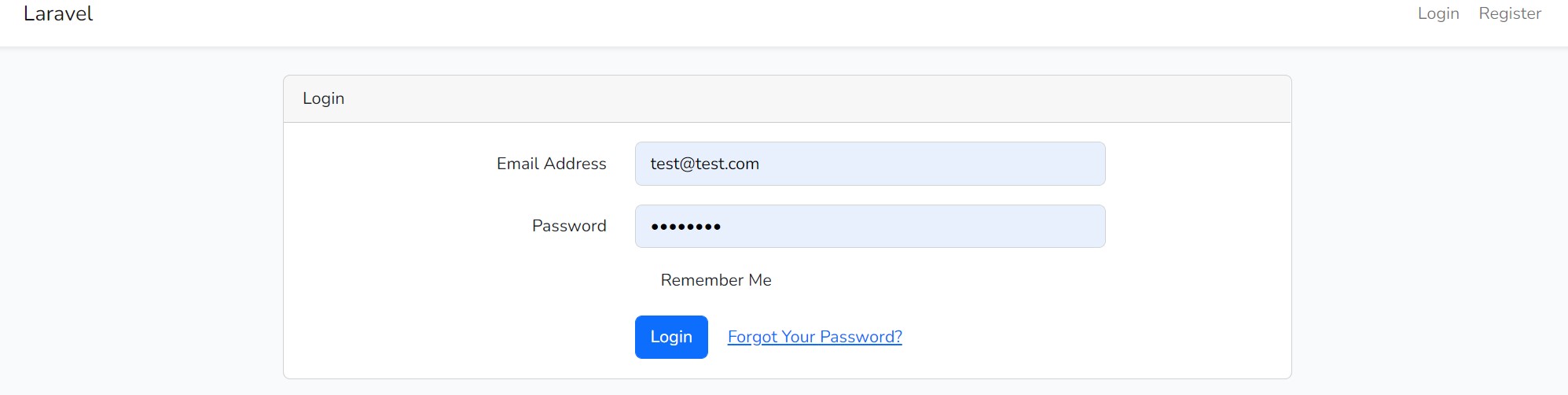This screenshot has height=395, width=1568.
Task: Choose the navbar Login menu item
Action: (x=1438, y=13)
